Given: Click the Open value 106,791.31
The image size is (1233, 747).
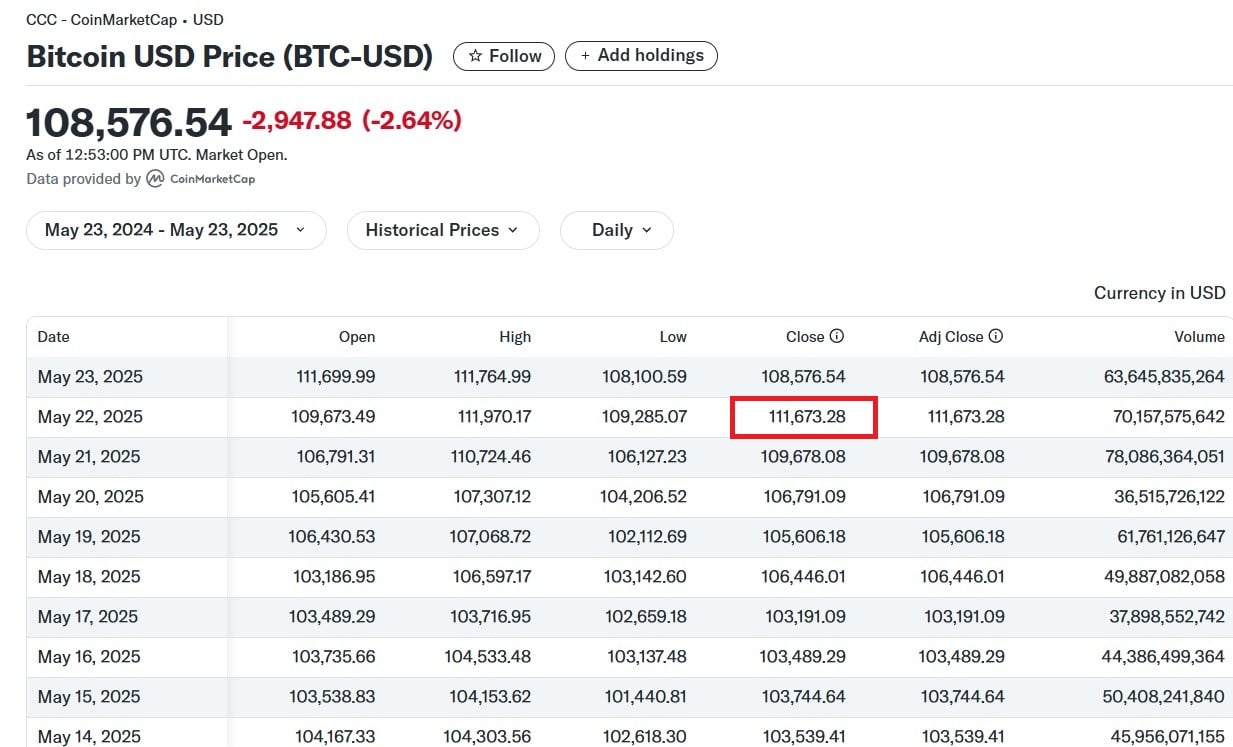Looking at the screenshot, I should pyautogui.click(x=336, y=457).
